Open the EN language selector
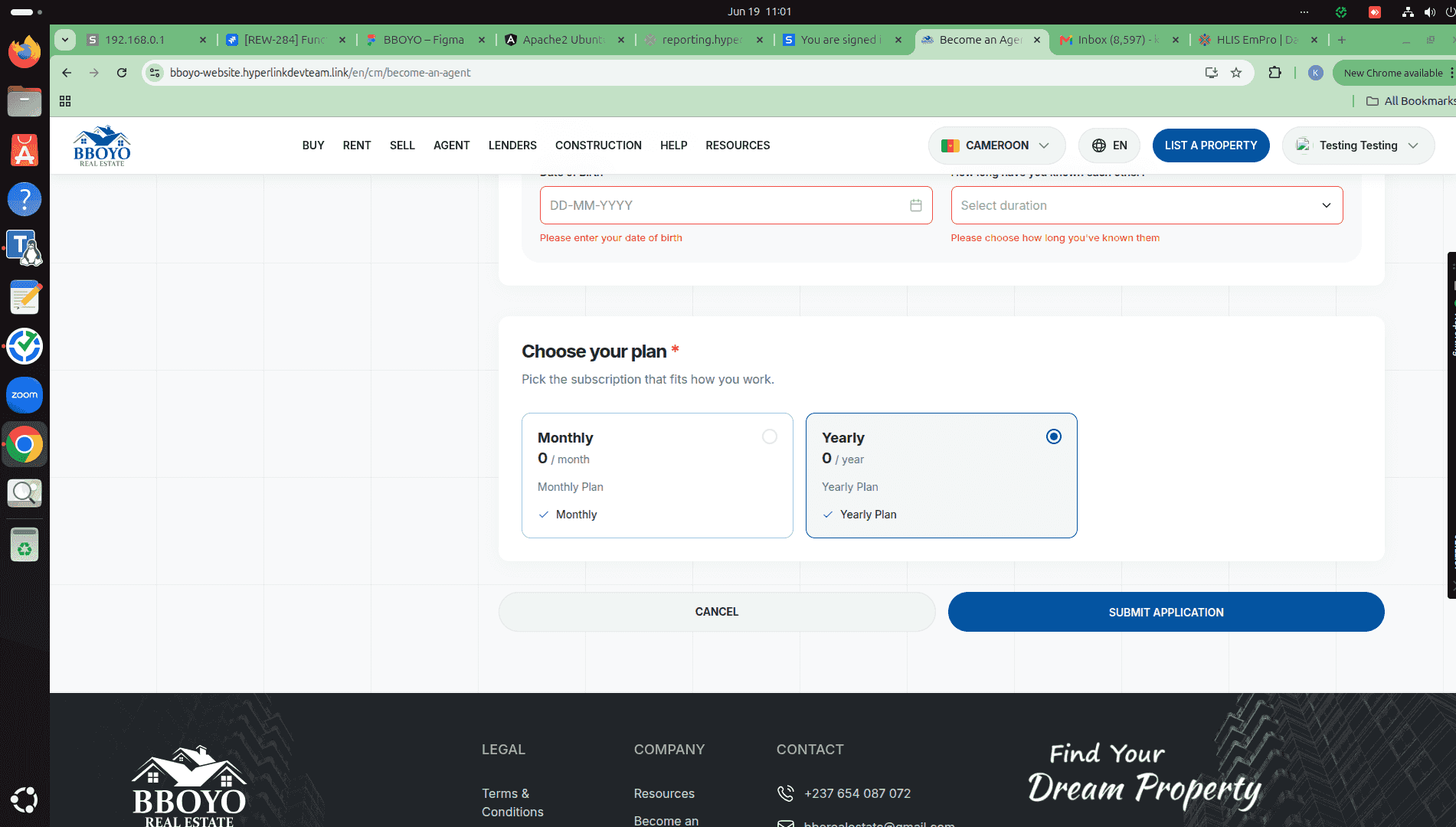Screen dimensions: 1456x827 coord(1109,145)
